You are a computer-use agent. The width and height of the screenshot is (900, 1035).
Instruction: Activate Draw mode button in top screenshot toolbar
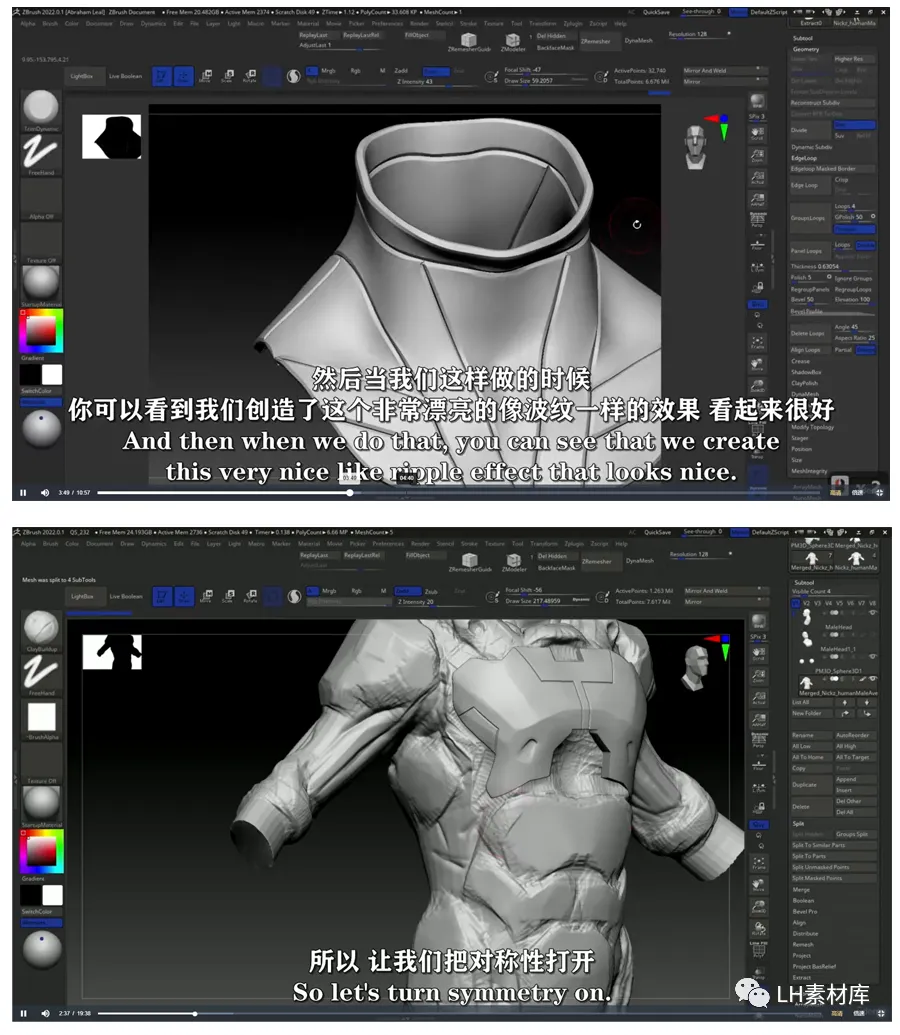click(184, 77)
